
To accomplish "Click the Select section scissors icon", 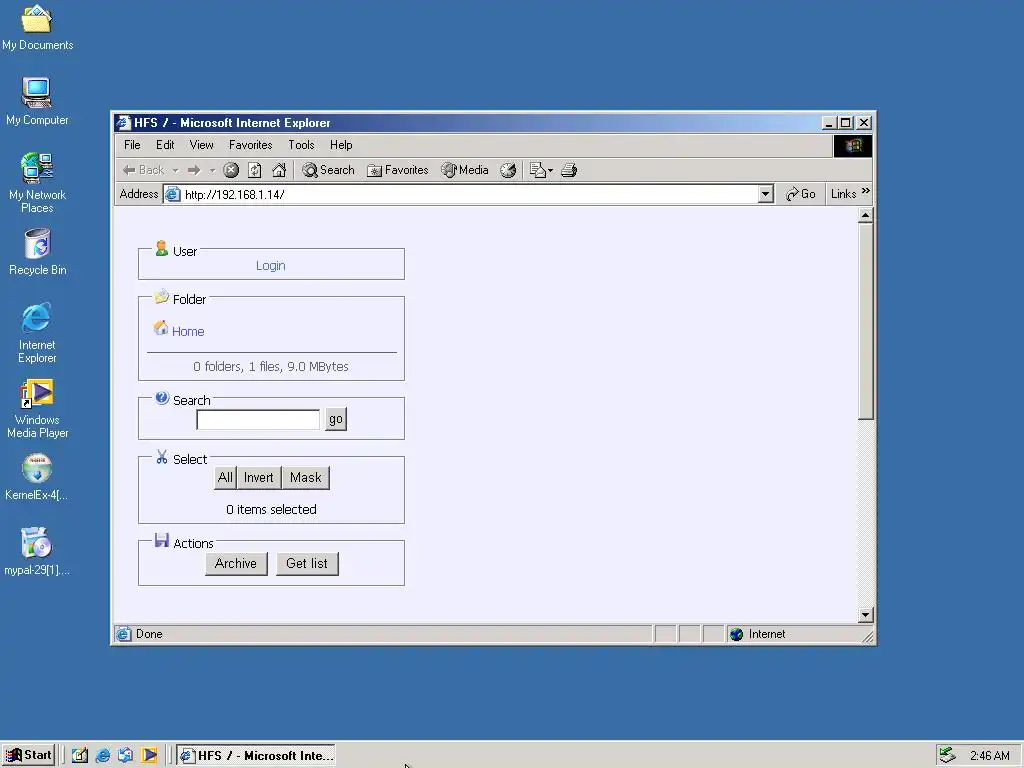I will pyautogui.click(x=162, y=457).
